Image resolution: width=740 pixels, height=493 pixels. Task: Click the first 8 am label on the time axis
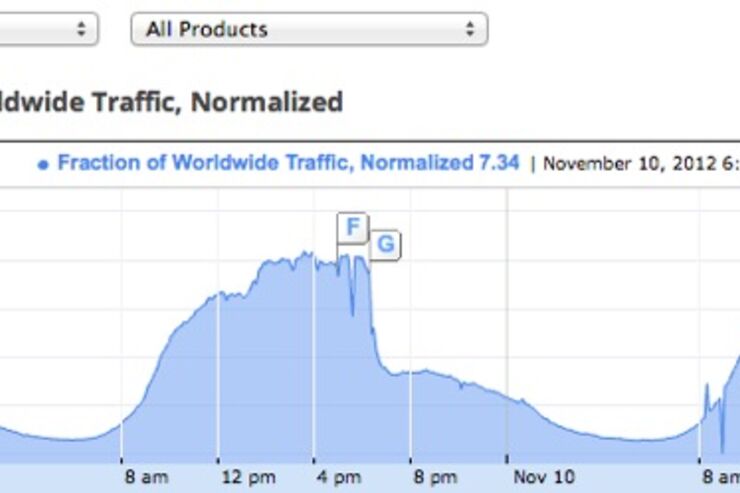[147, 477]
